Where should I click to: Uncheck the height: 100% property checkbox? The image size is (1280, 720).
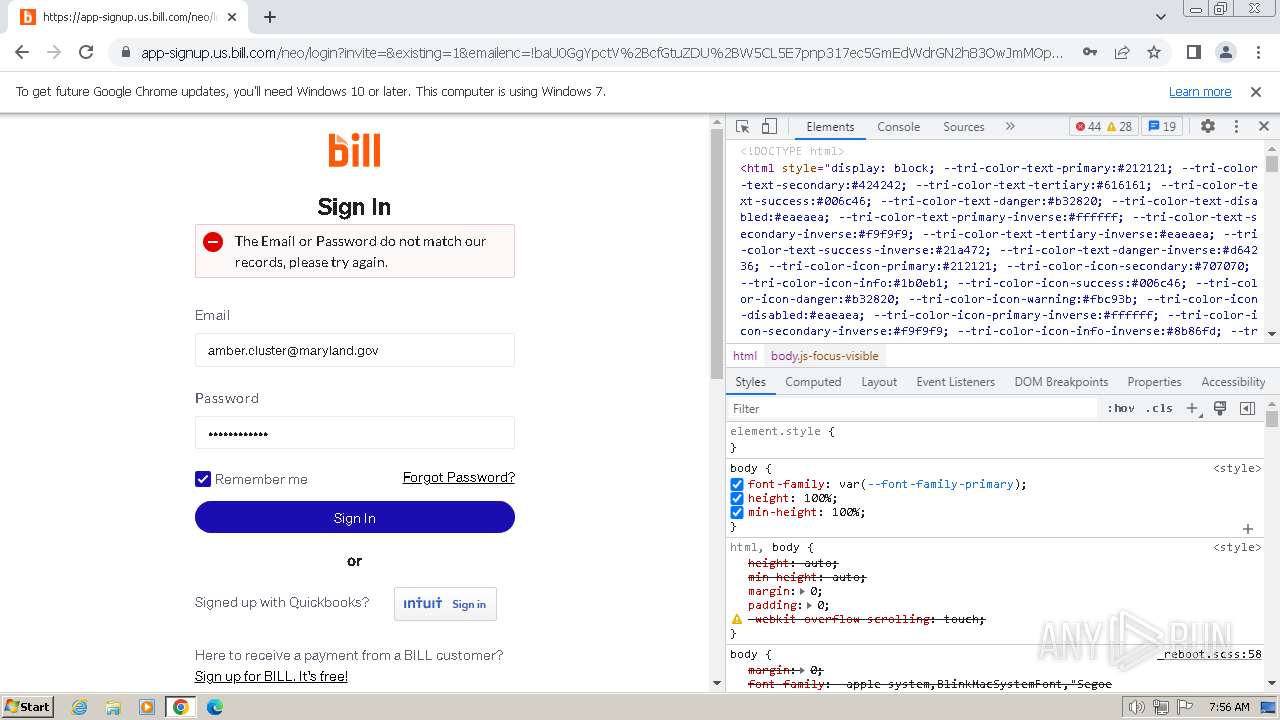(x=737, y=498)
